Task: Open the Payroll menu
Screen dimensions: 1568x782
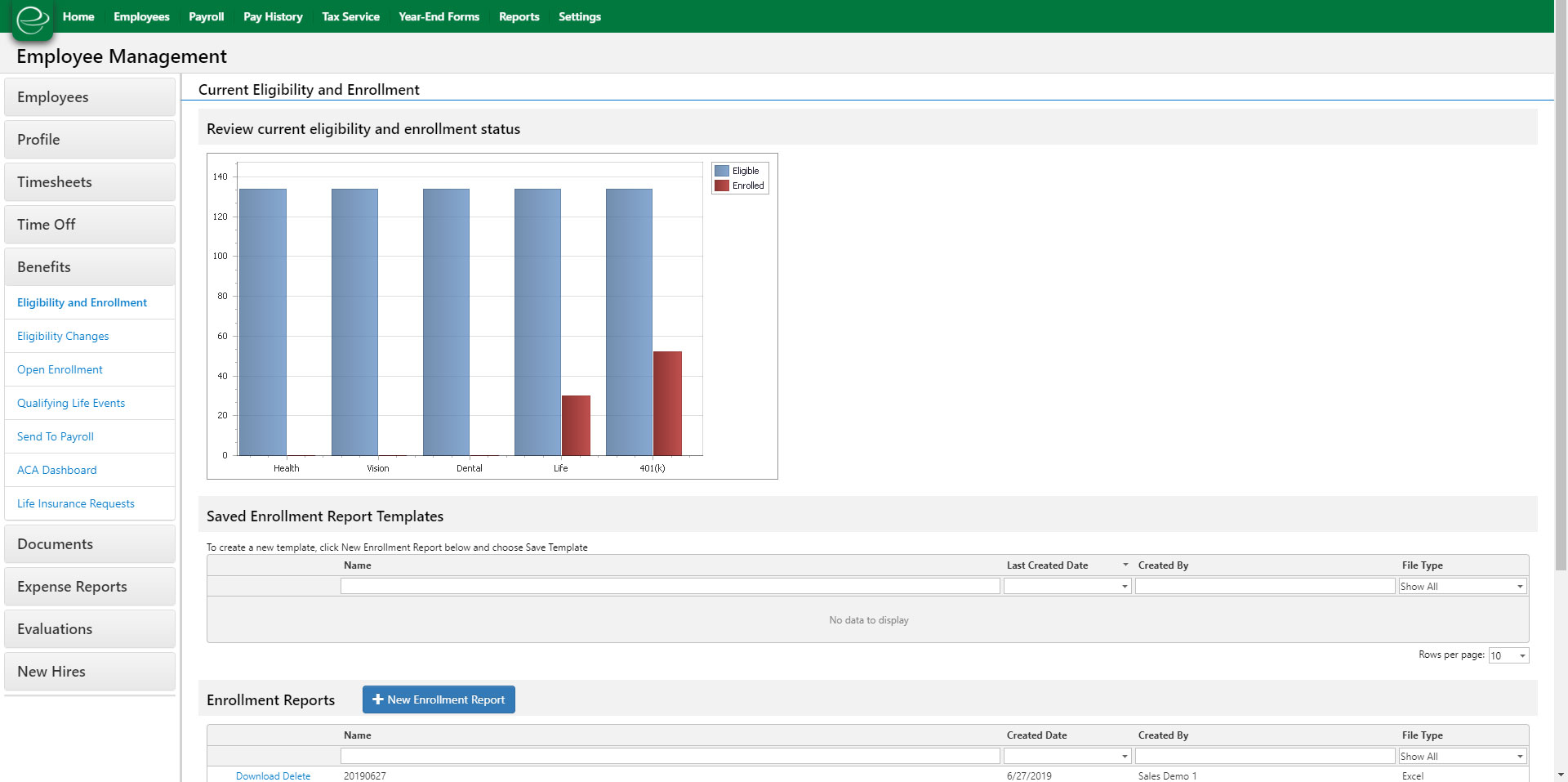Action: [x=206, y=16]
